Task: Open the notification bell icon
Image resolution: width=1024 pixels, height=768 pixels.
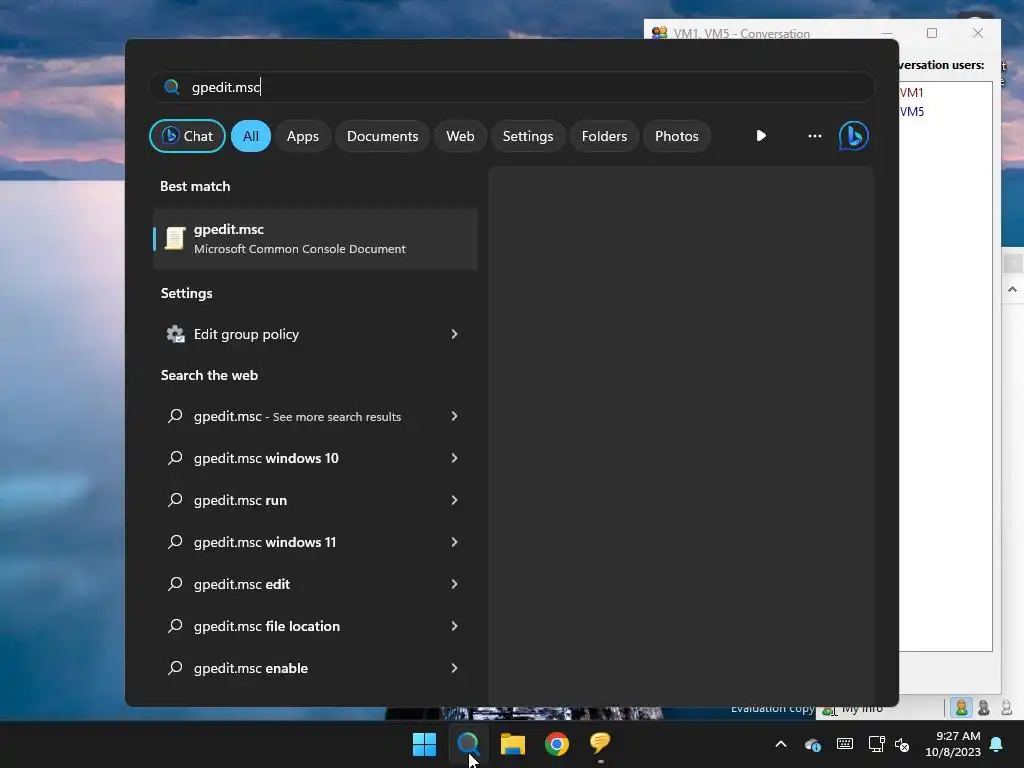Action: pos(997,744)
